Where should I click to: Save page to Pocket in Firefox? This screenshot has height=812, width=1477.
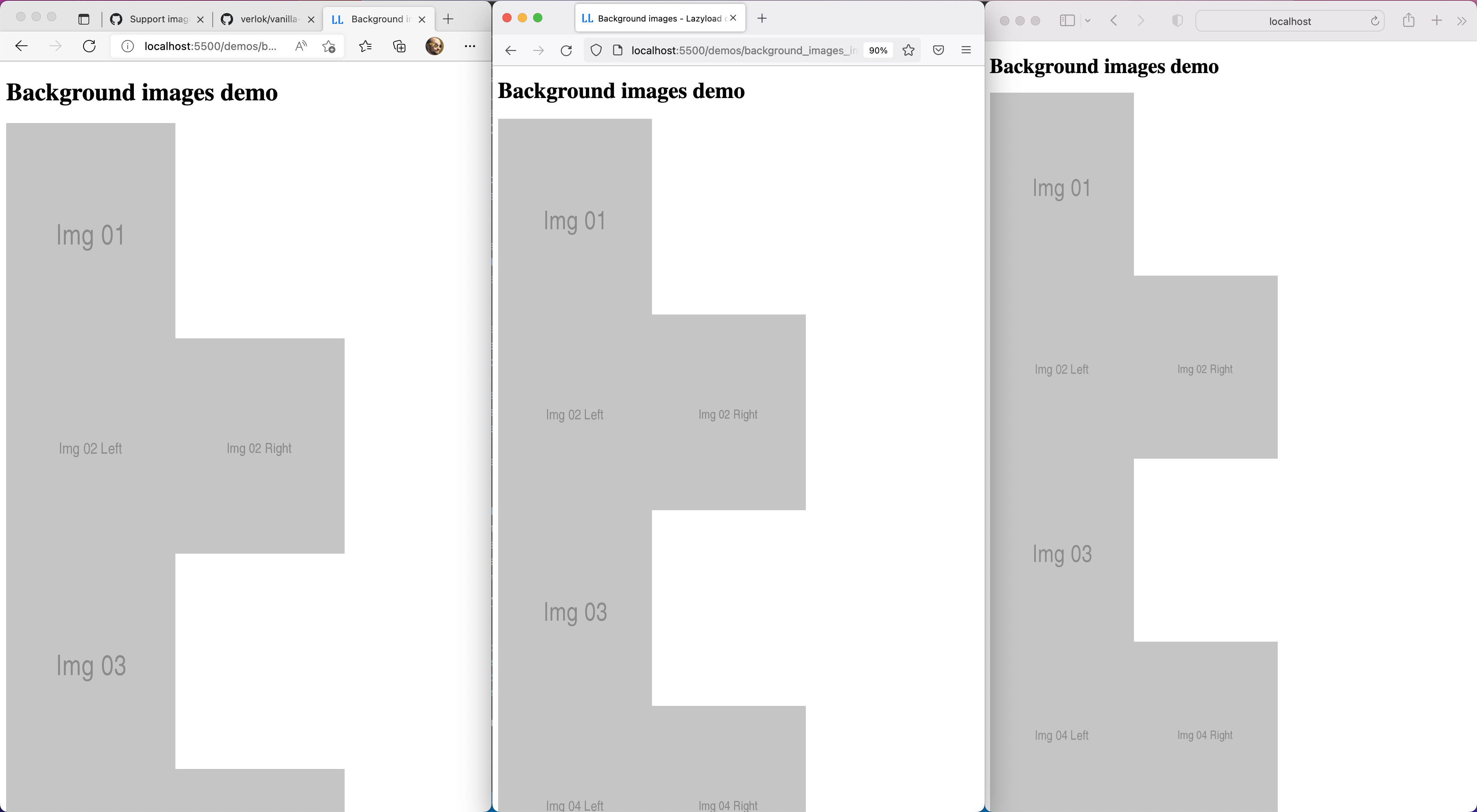click(x=939, y=50)
